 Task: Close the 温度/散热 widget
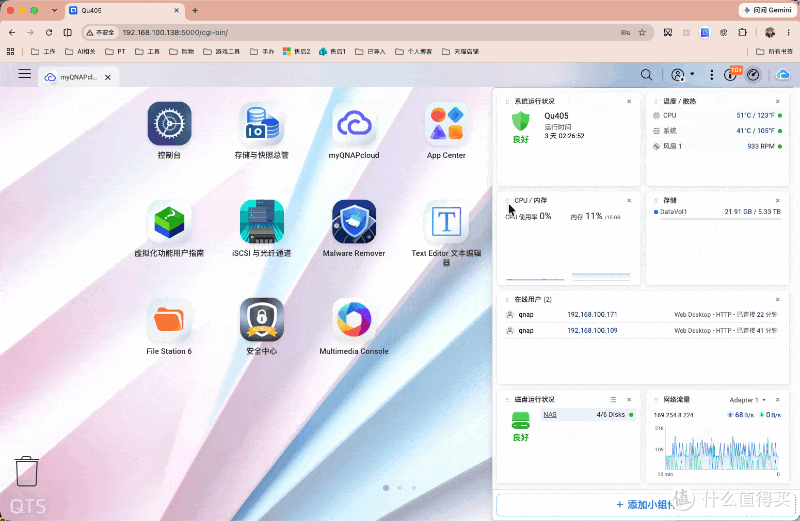tap(778, 102)
